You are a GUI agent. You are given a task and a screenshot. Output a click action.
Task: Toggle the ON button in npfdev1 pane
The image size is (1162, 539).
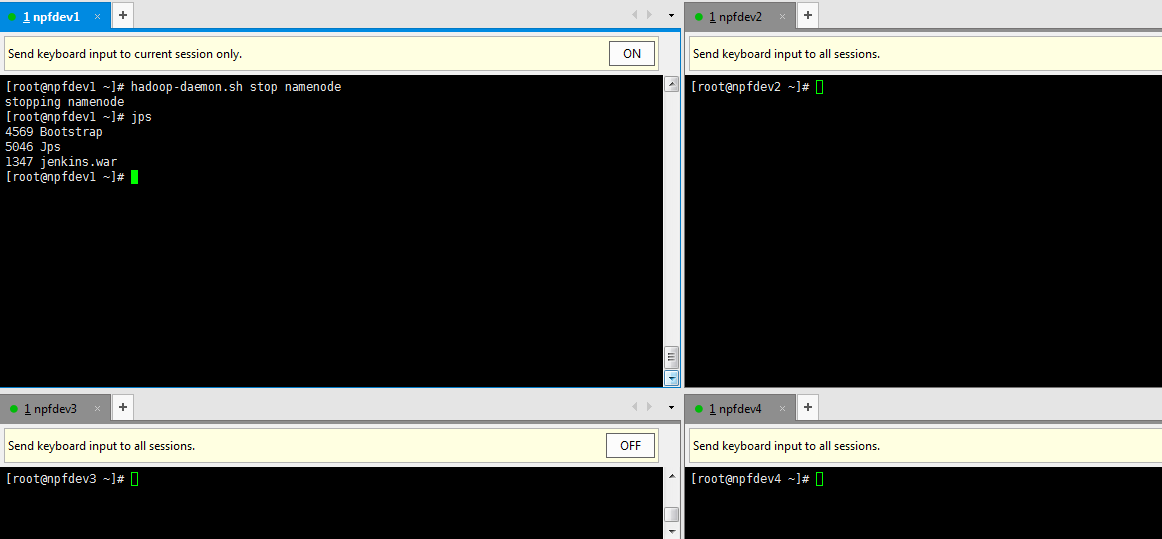point(632,53)
